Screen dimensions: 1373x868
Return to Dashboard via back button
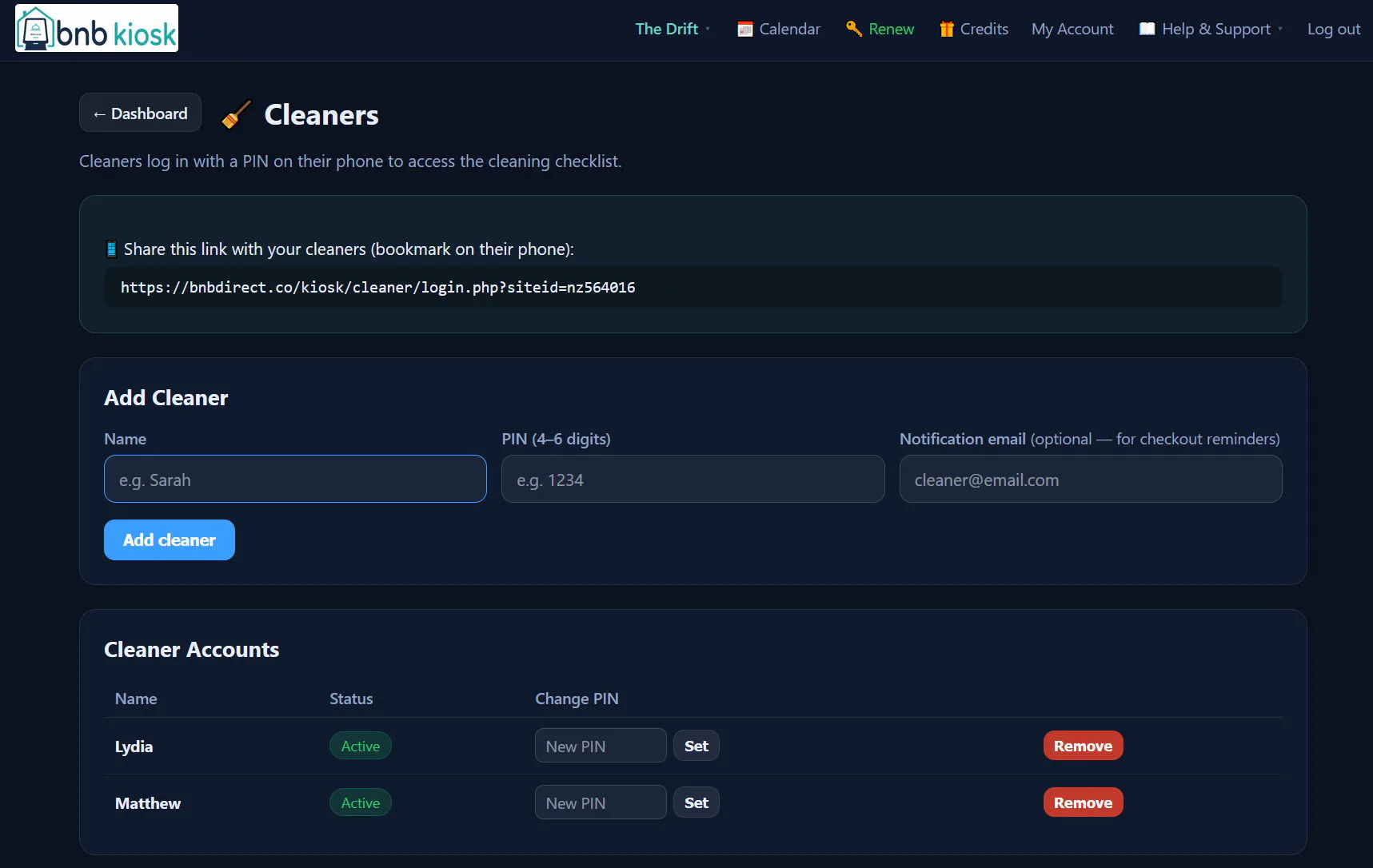click(140, 113)
